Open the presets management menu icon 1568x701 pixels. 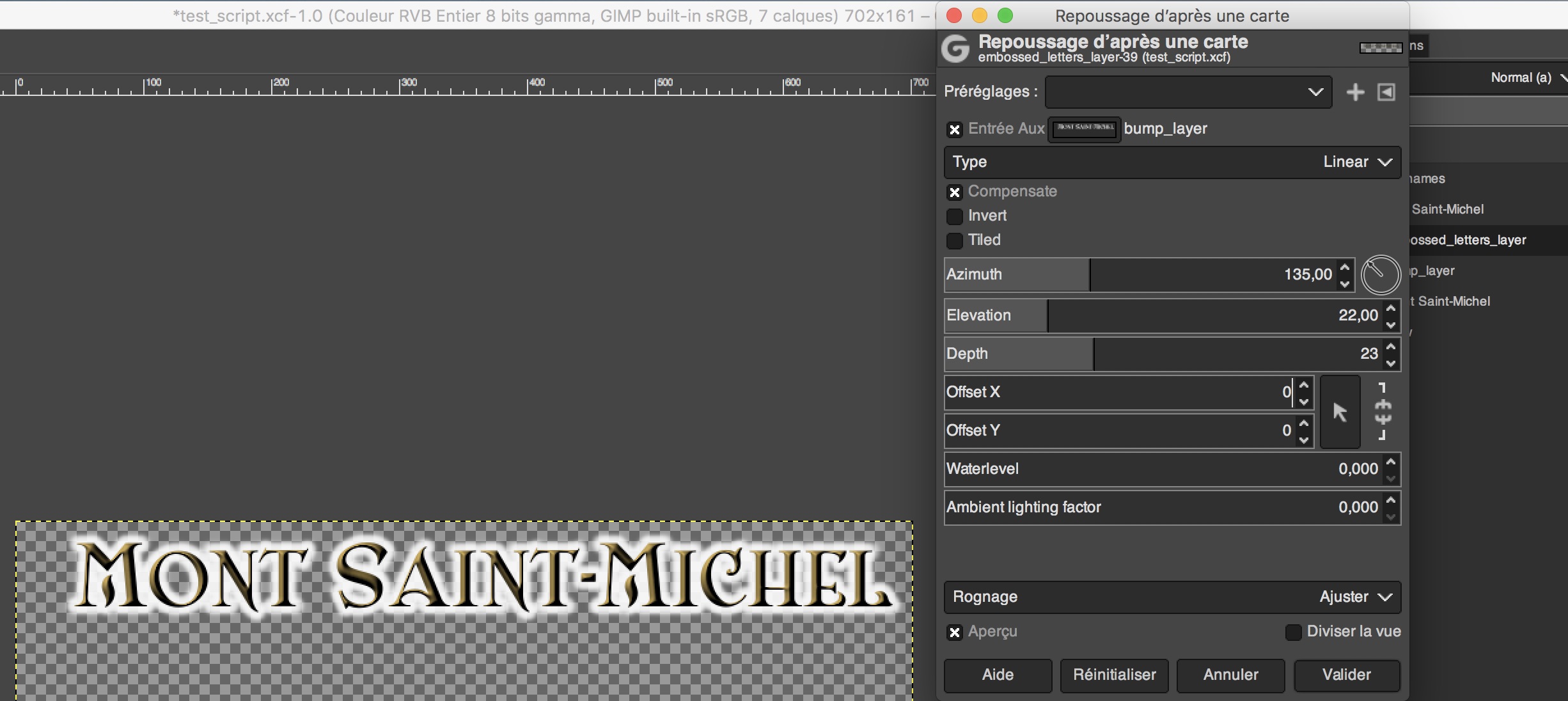tap(1386, 92)
